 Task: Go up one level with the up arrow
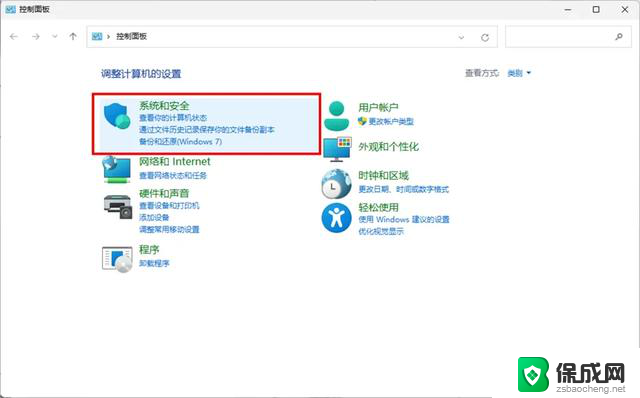coord(73,36)
